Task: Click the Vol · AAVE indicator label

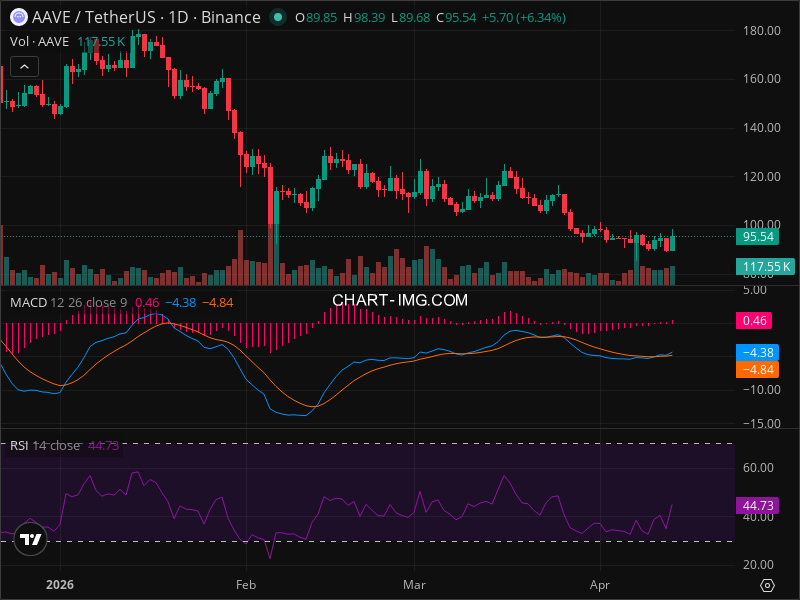Action: [39, 41]
